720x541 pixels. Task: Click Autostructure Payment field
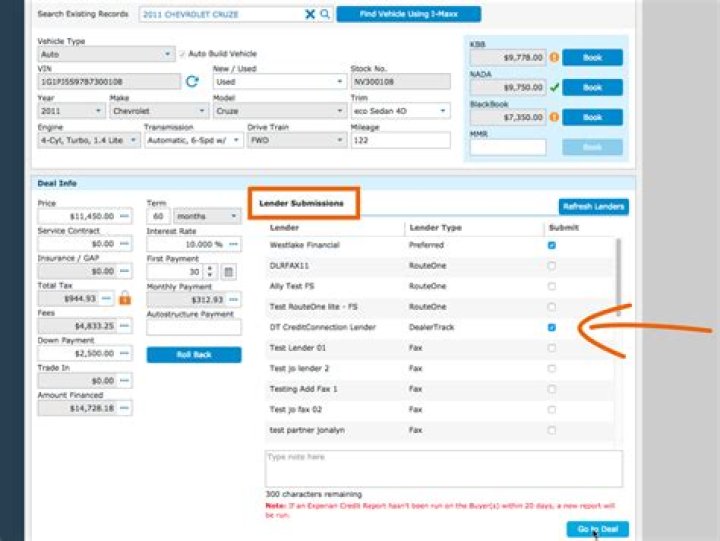(x=194, y=327)
